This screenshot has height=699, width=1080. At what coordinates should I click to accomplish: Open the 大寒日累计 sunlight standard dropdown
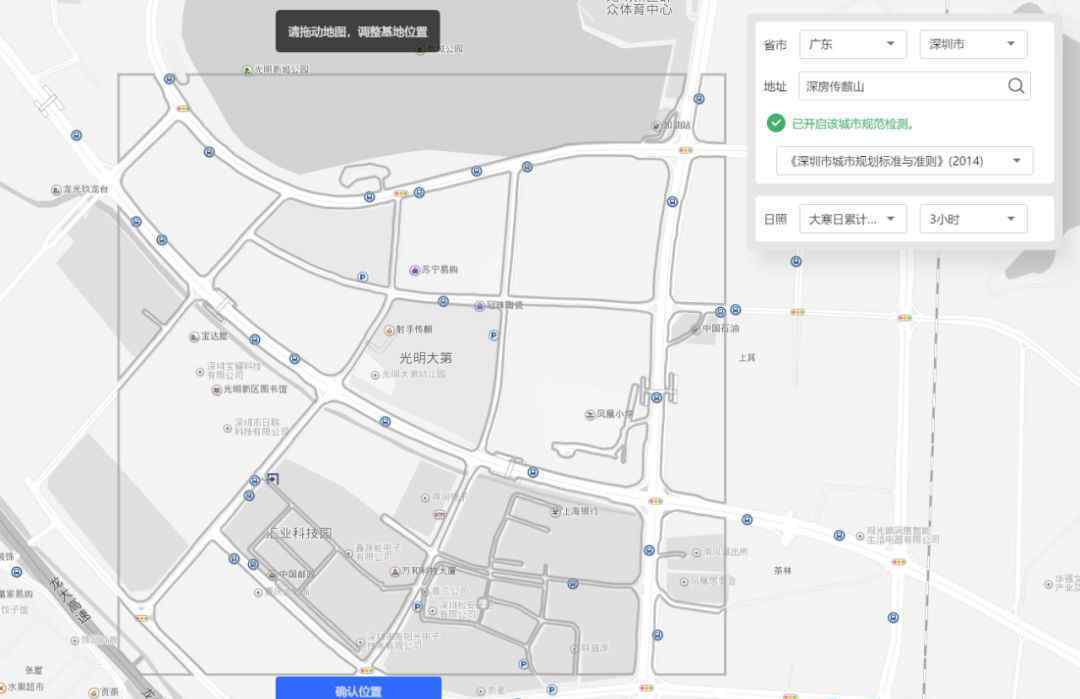853,219
